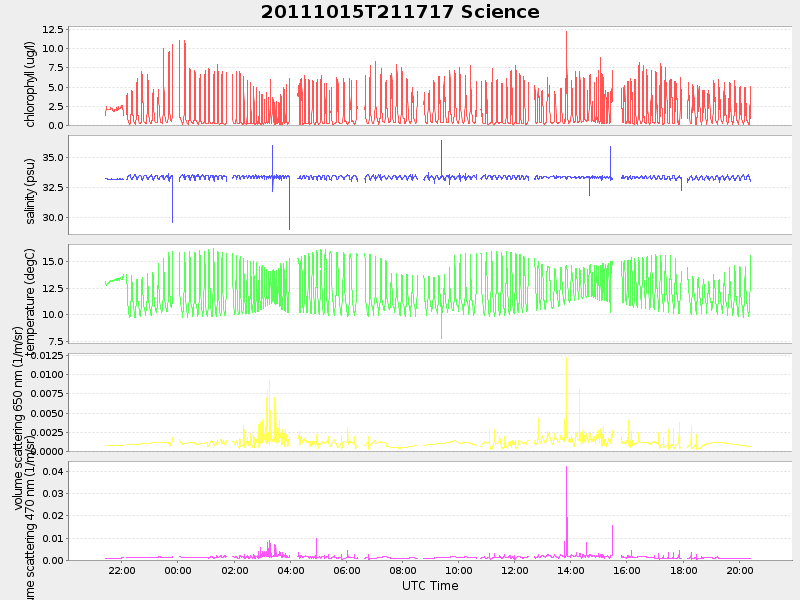Click the blue salinity upward spike near 09:30
Screen dimensions: 800x600
[x=441, y=158]
